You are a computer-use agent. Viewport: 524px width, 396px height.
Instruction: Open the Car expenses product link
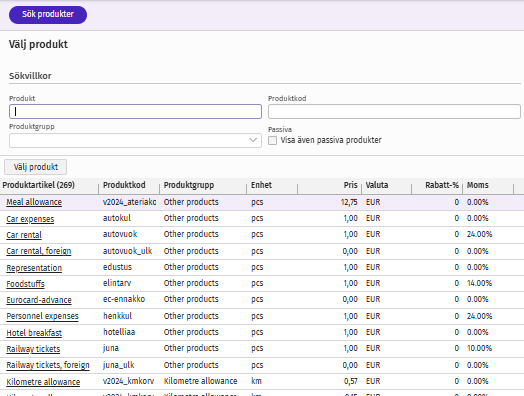[30, 219]
